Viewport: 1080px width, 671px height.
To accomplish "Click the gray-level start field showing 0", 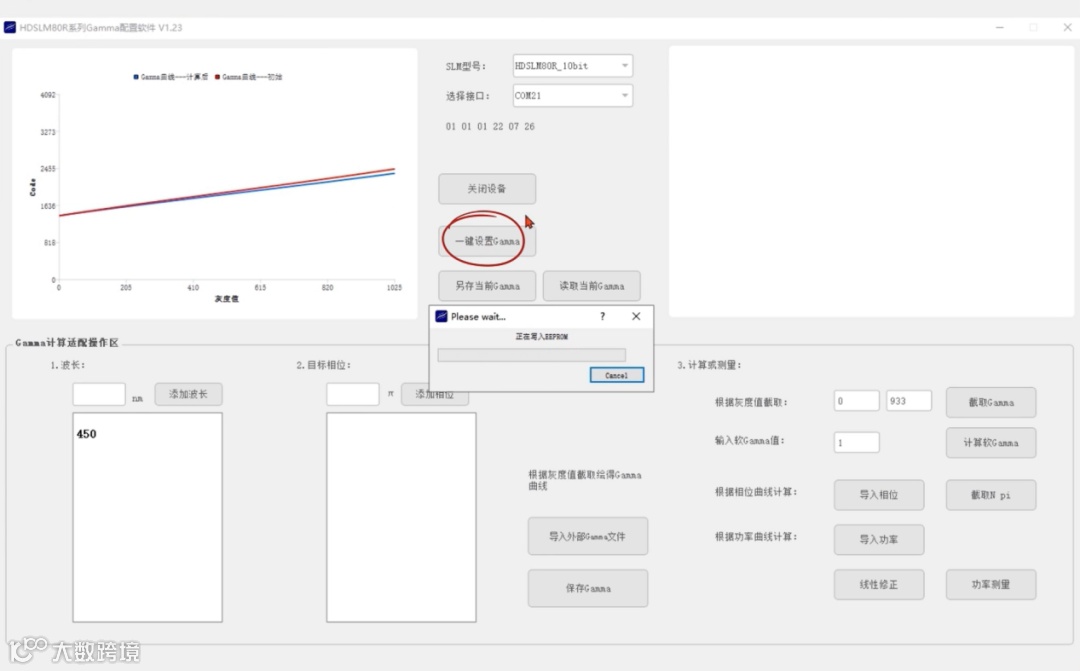I will pyautogui.click(x=856, y=401).
